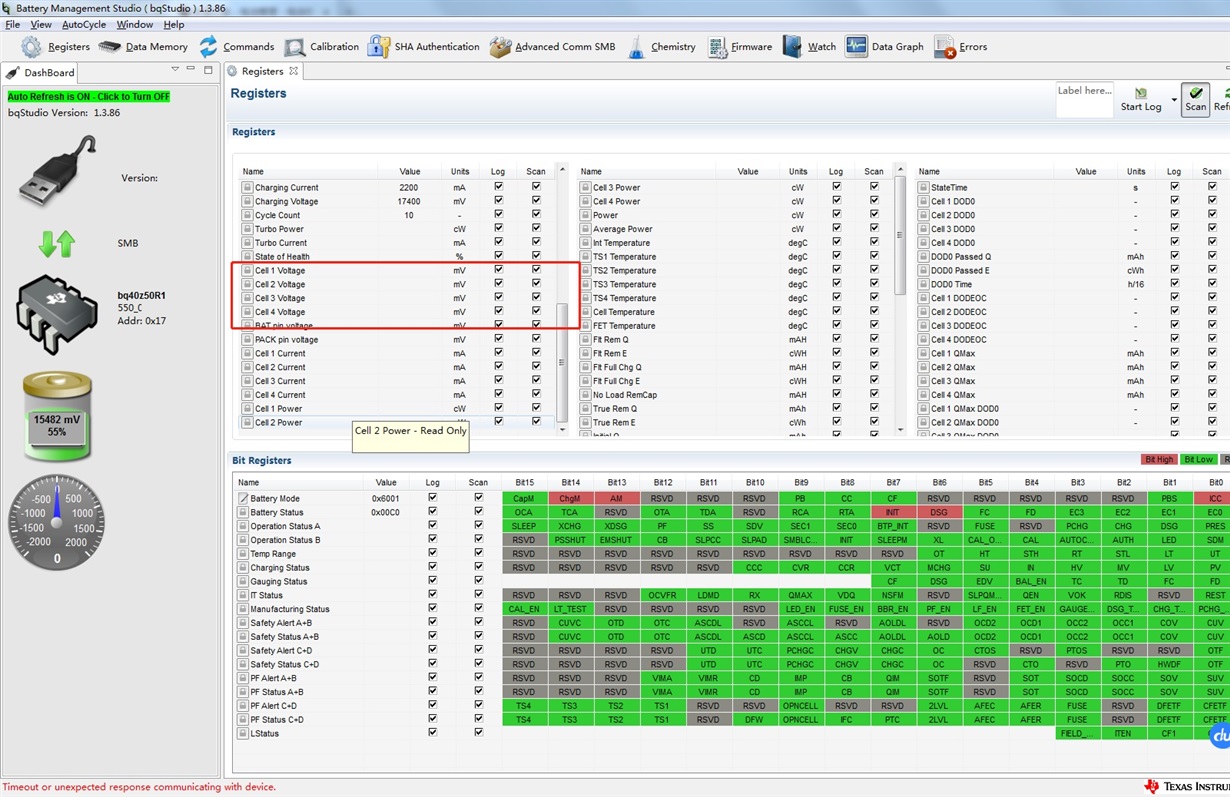Select the TS1 Temperature row
1230x797 pixels.
[737, 256]
